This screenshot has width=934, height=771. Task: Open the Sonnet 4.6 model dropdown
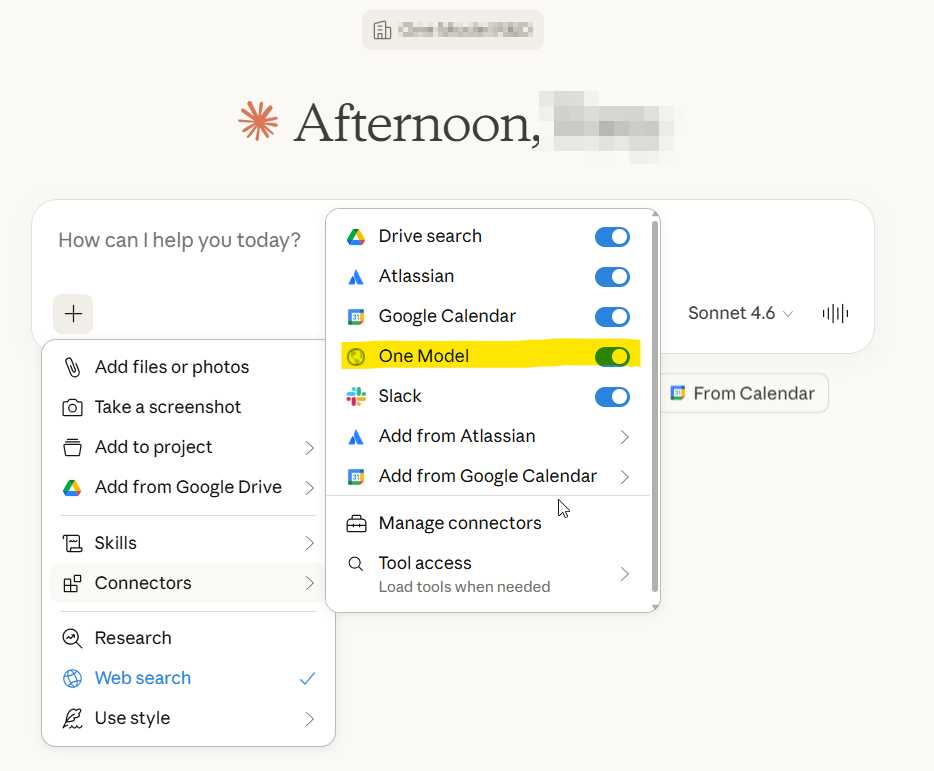point(740,314)
